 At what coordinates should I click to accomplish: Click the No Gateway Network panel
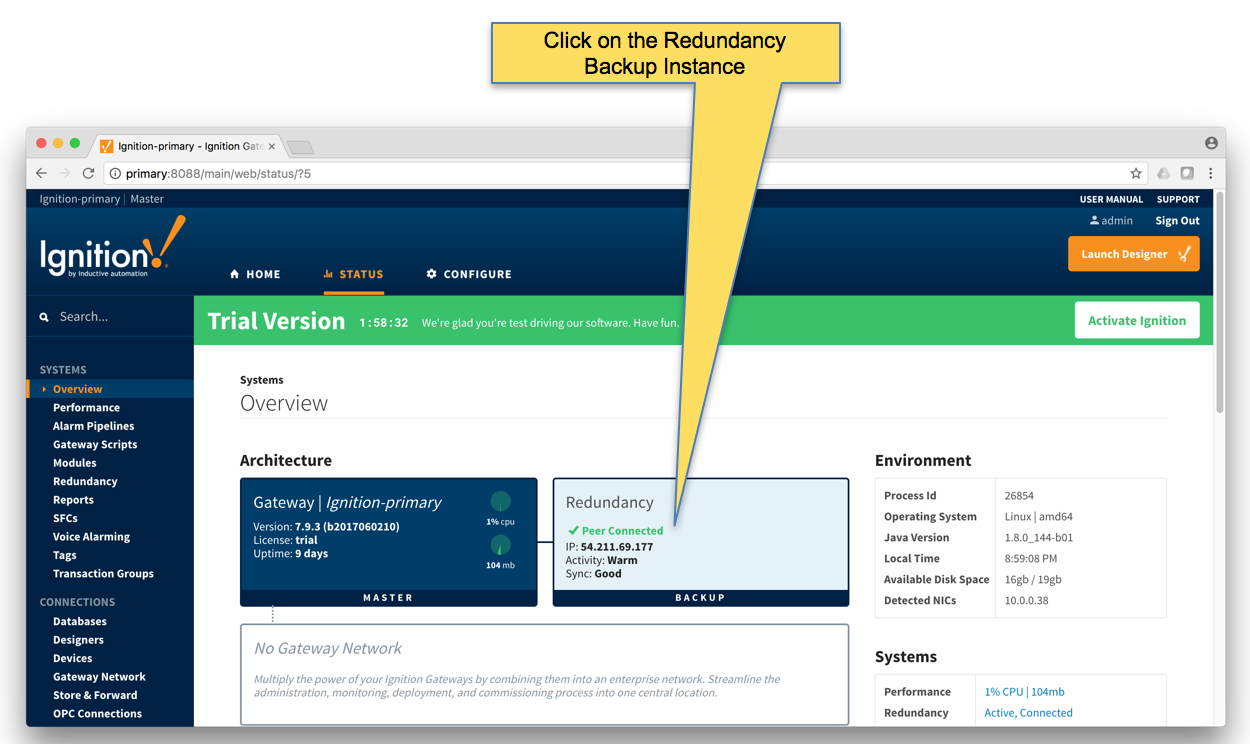click(x=544, y=674)
